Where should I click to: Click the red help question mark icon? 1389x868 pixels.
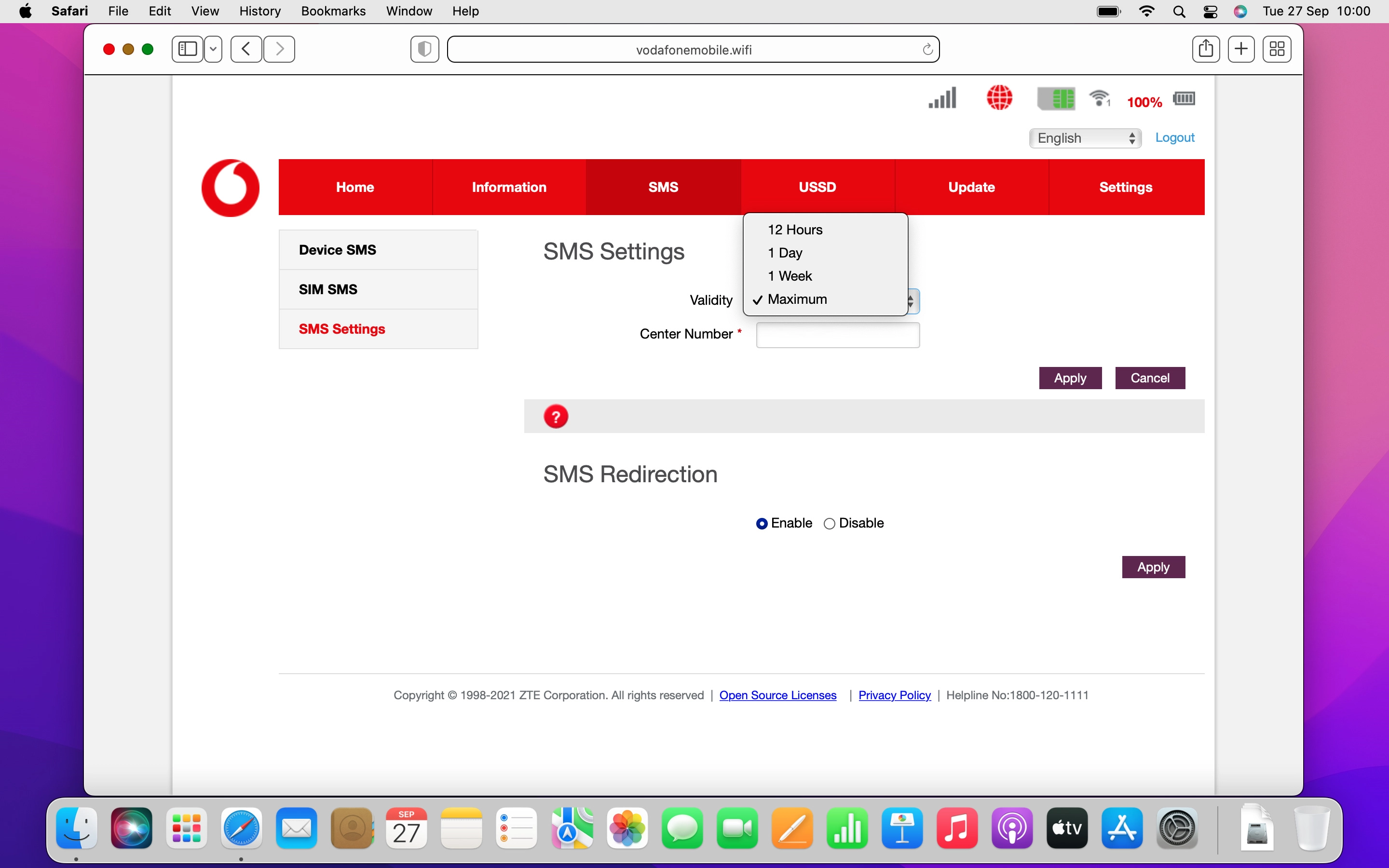[x=556, y=416]
